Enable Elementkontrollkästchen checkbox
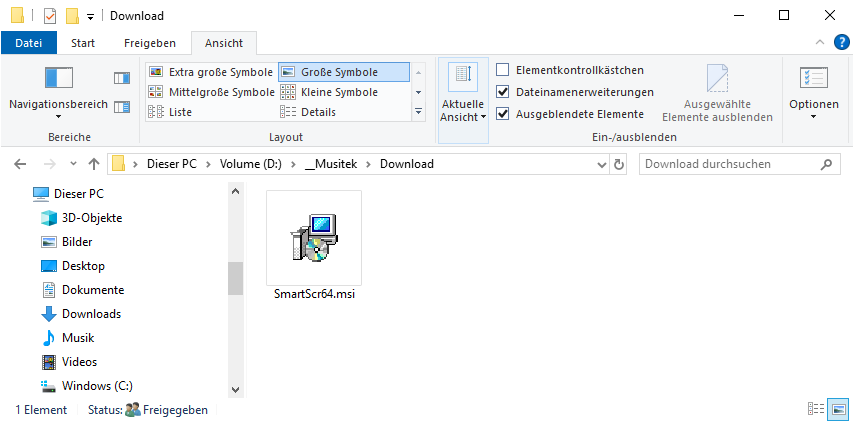This screenshot has height=422, width=854. [503, 70]
